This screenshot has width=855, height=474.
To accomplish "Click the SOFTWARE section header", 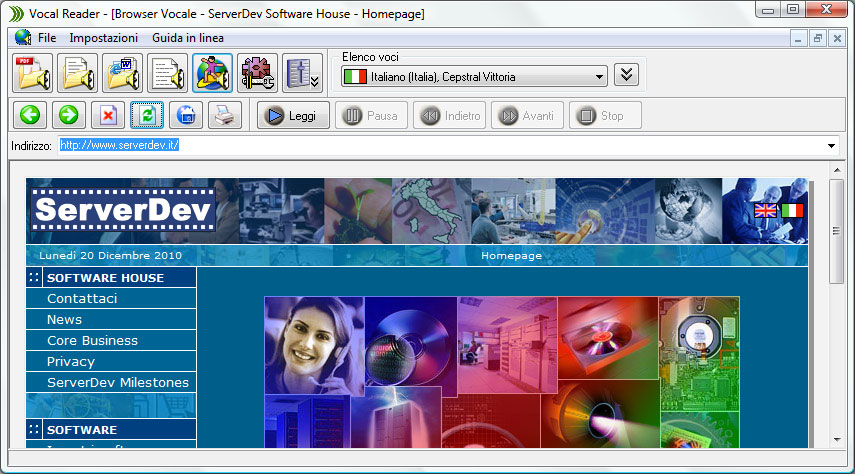I will point(111,429).
